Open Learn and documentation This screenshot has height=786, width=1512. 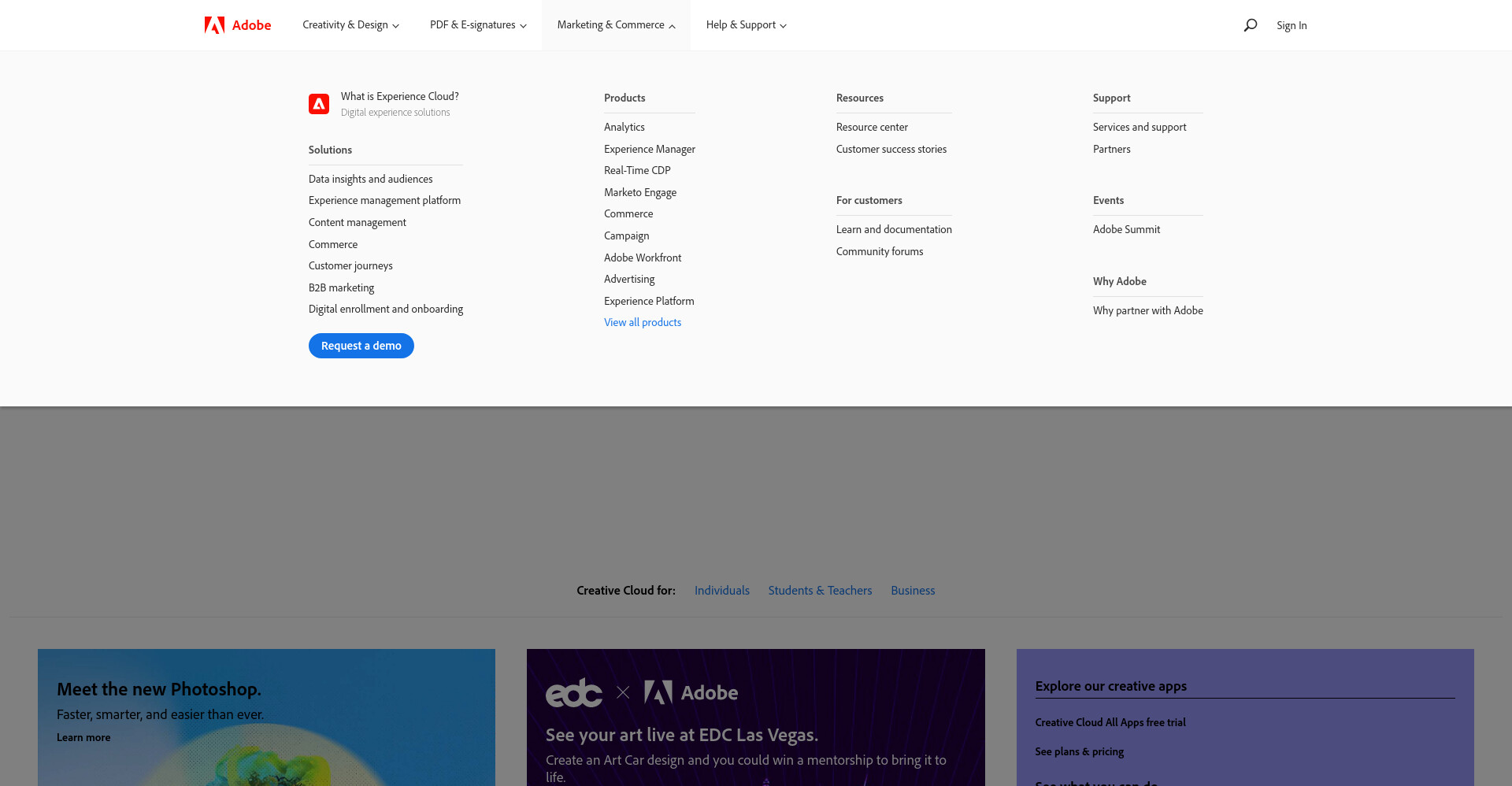[894, 229]
